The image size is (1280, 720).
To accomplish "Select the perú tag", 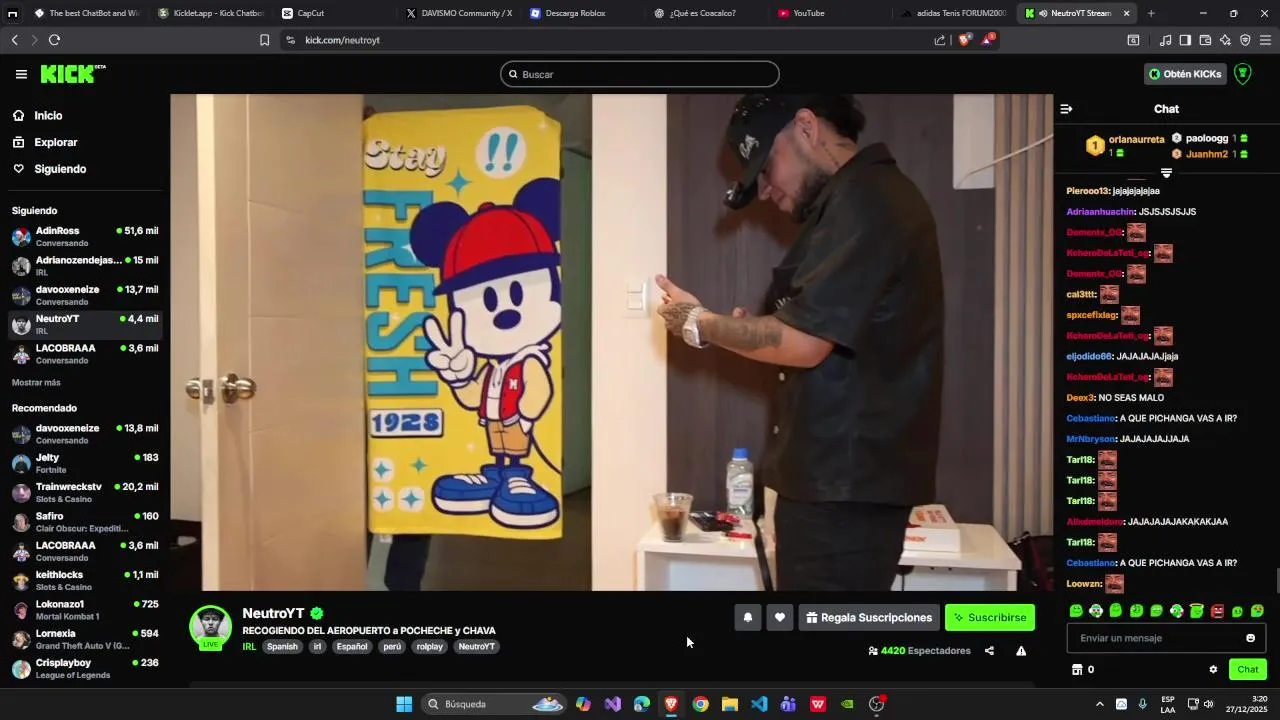I will (392, 647).
